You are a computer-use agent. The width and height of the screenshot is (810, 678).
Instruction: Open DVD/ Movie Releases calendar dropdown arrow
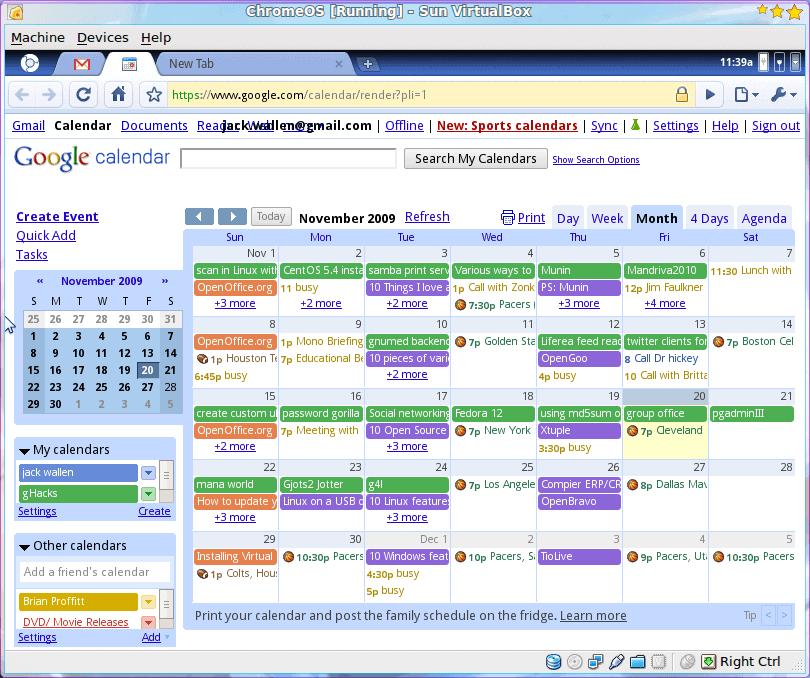(x=148, y=622)
